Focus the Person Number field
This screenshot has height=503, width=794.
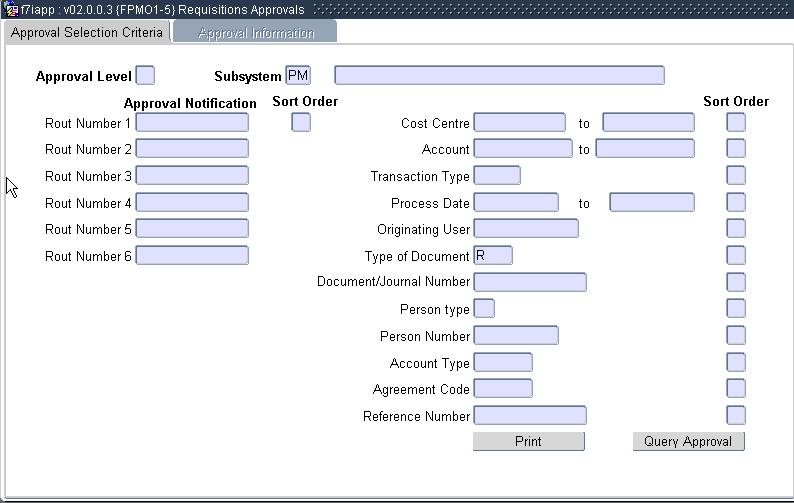pyautogui.click(x=516, y=335)
